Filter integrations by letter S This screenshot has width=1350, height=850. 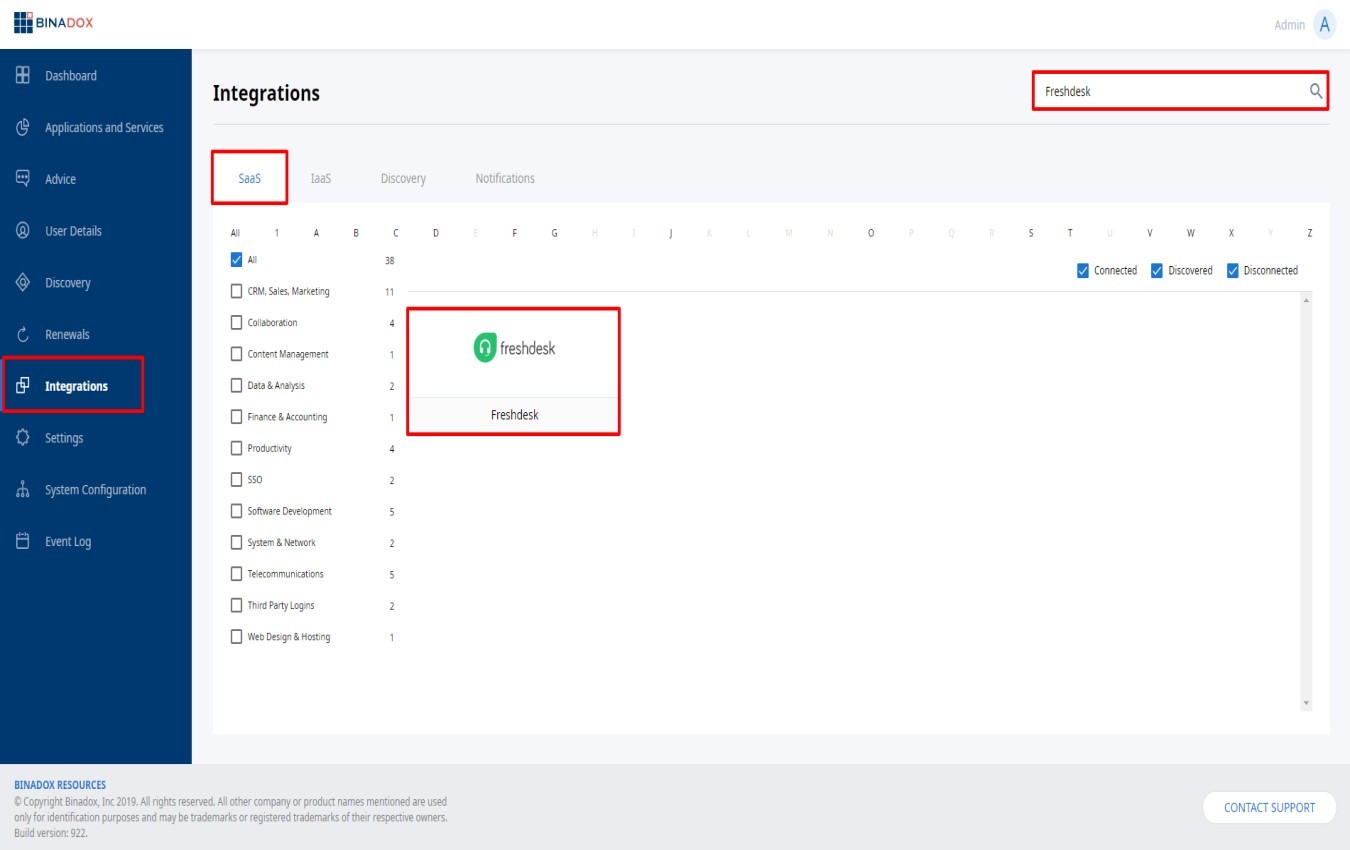(x=1031, y=233)
